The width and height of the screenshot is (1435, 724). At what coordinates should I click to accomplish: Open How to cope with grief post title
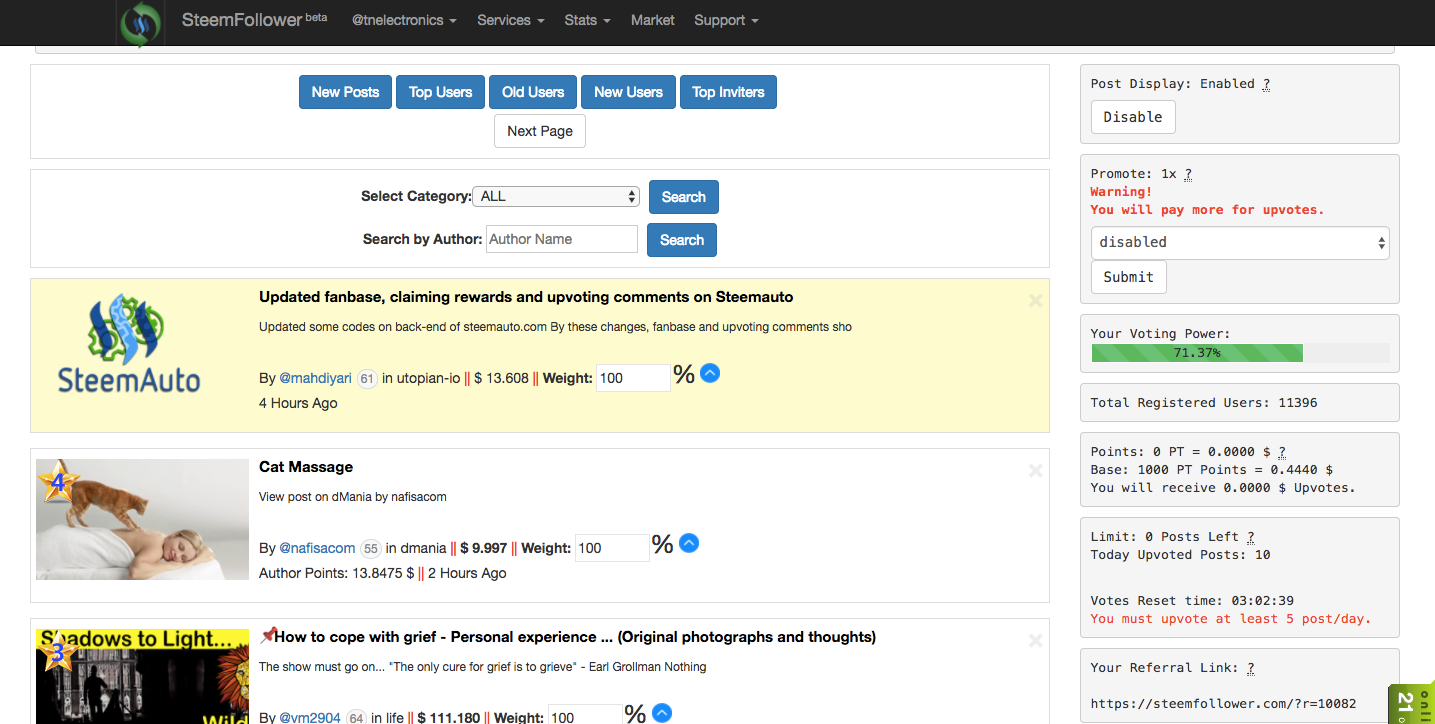(575, 637)
